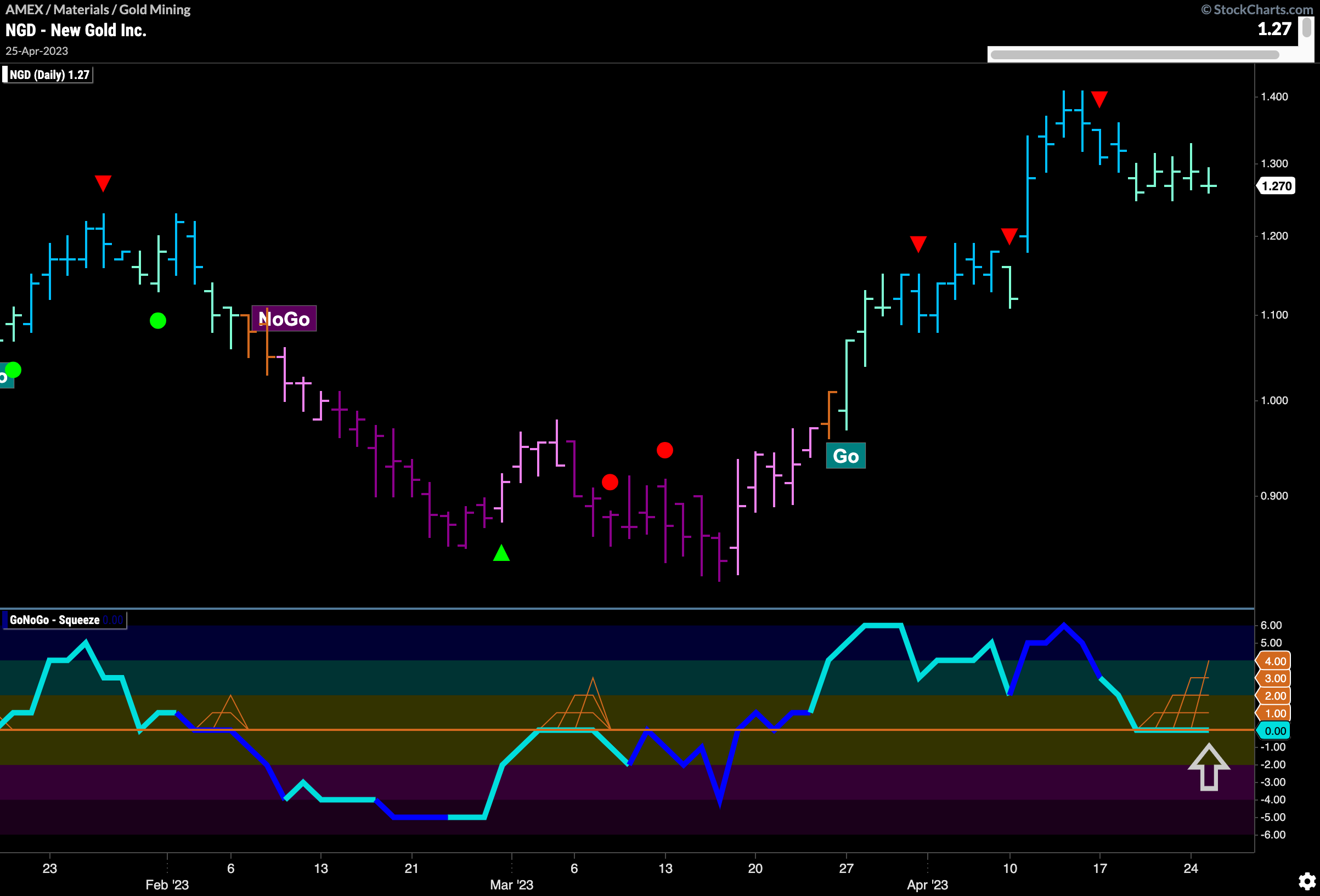Click the green circle at the chart's left edge
Screen dimensions: 1320x896
tap(13, 370)
